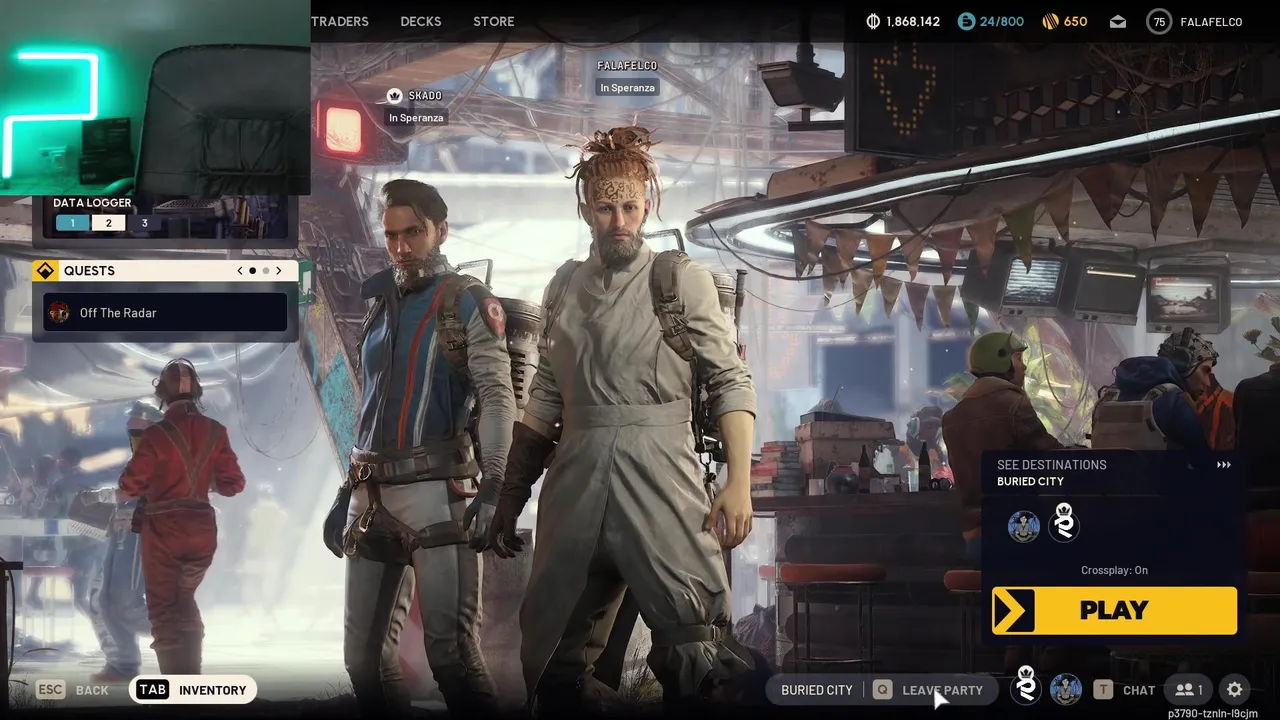The image size is (1280, 720).
Task: Click the FALAFELCO name tag above the character
Action: tap(627, 66)
